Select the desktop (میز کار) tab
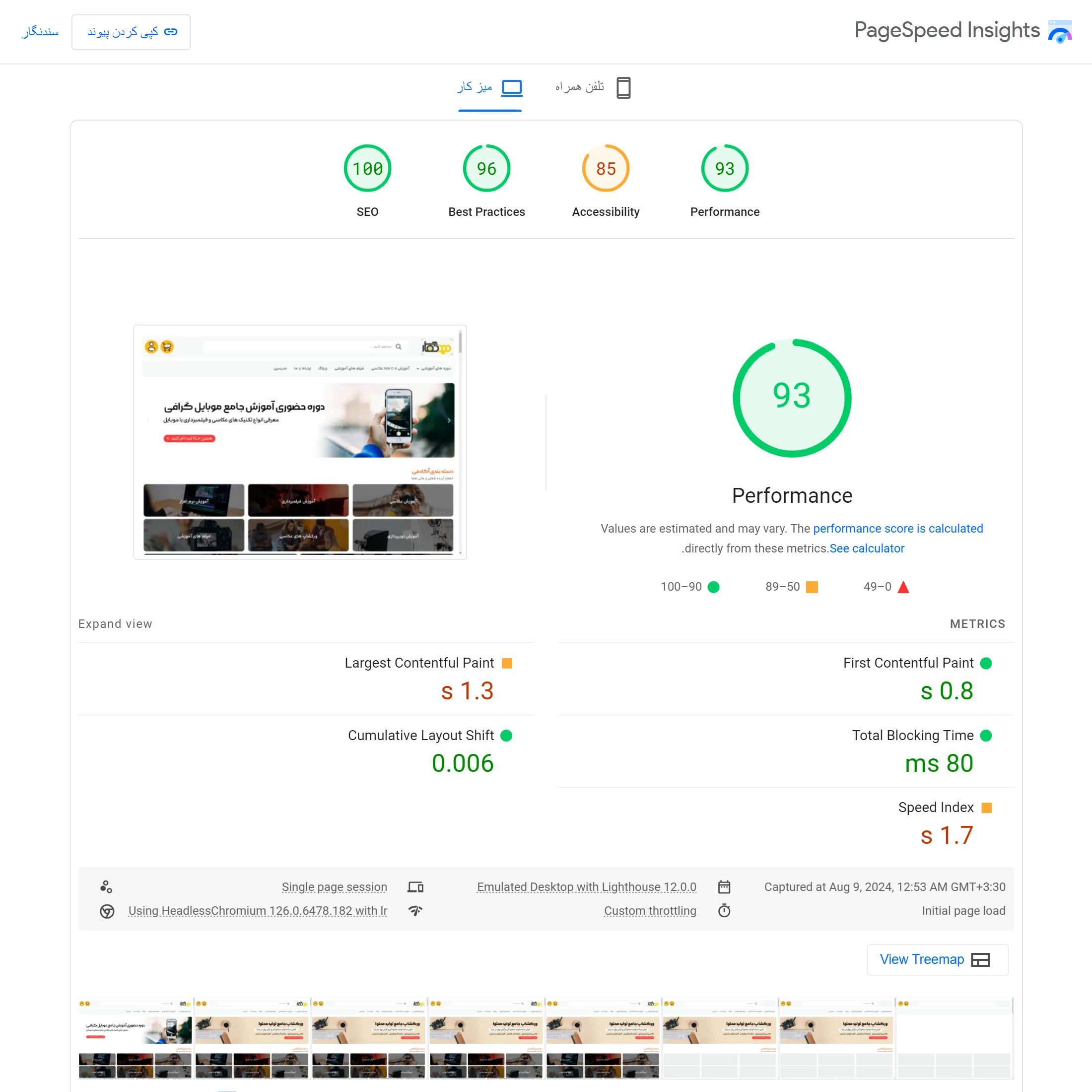This screenshot has height=1092, width=1092. 489,88
